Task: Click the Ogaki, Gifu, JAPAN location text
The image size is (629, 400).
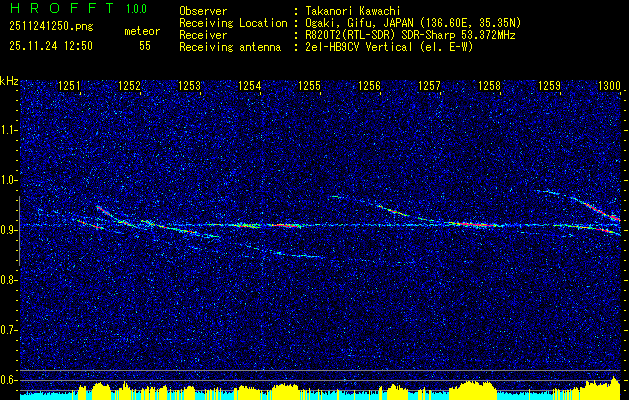Action: click(x=414, y=23)
